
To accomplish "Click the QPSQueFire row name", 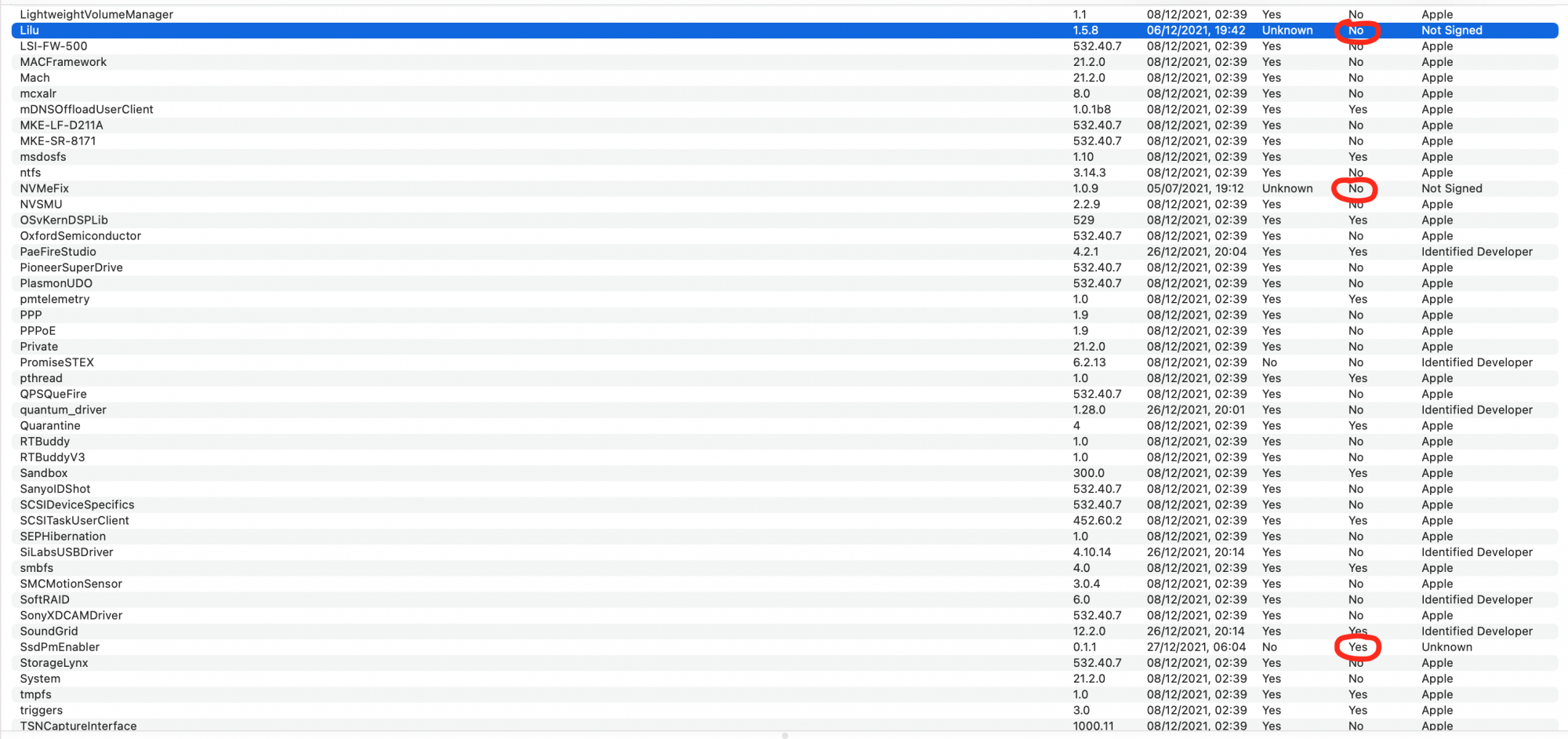I will tap(53, 394).
